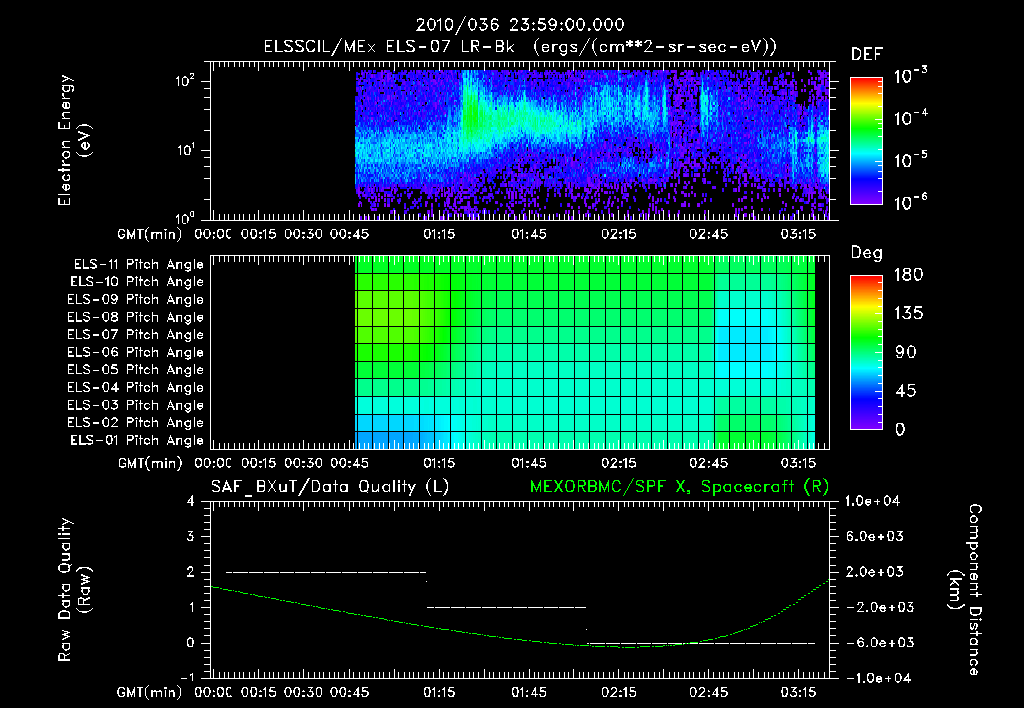Viewport: 1024px width, 708px height.
Task: Click the Deg color bar label
Action: 867,253
